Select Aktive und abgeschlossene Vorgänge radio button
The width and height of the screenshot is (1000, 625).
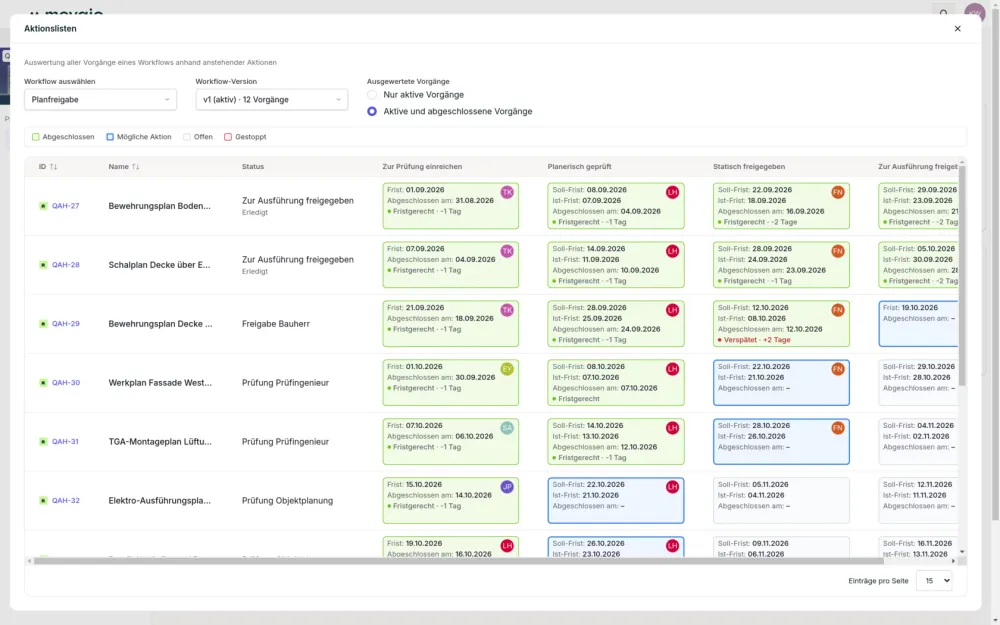[x=372, y=111]
